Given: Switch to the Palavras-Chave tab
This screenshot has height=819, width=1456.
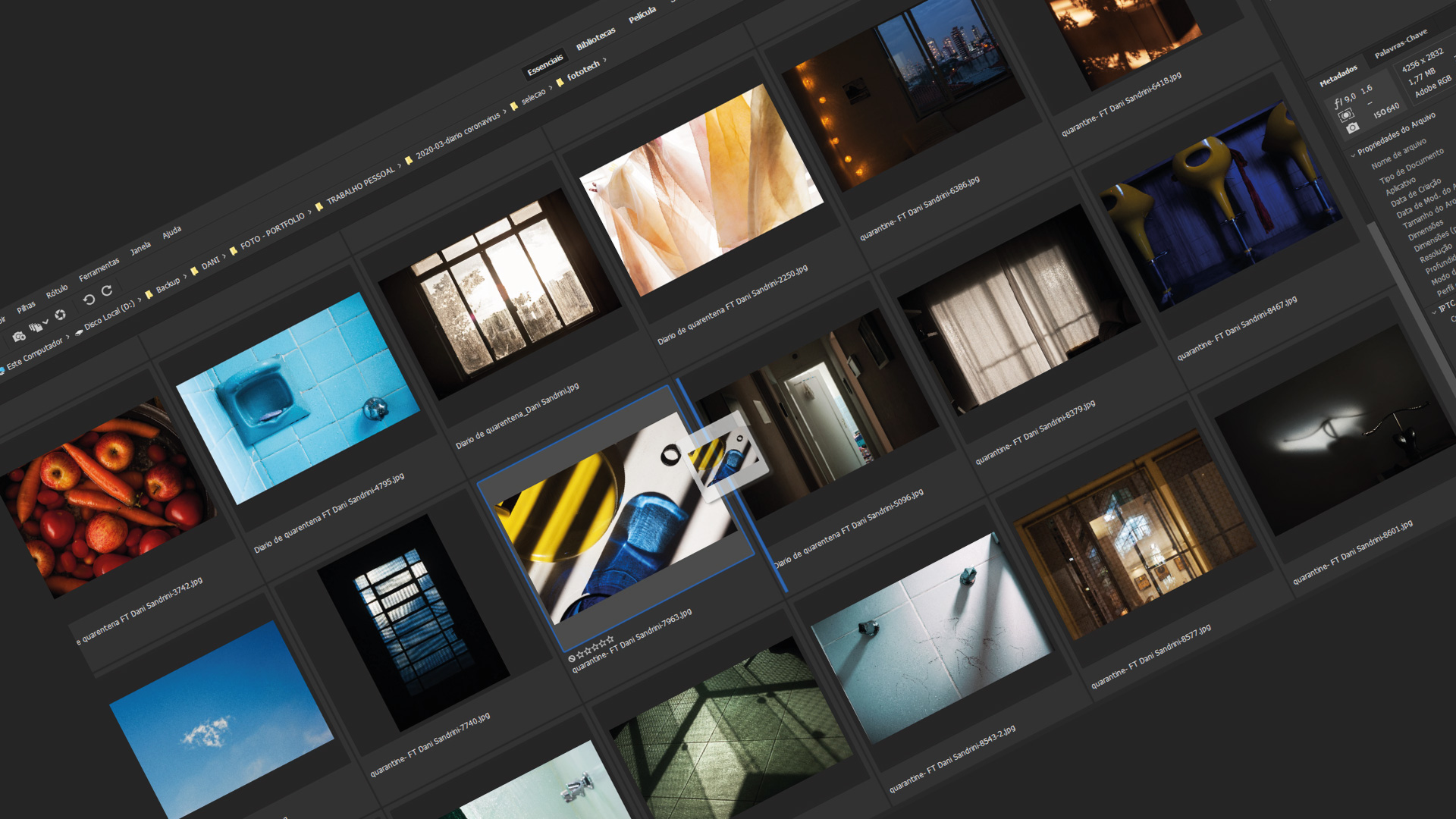Looking at the screenshot, I should tap(1401, 44).
